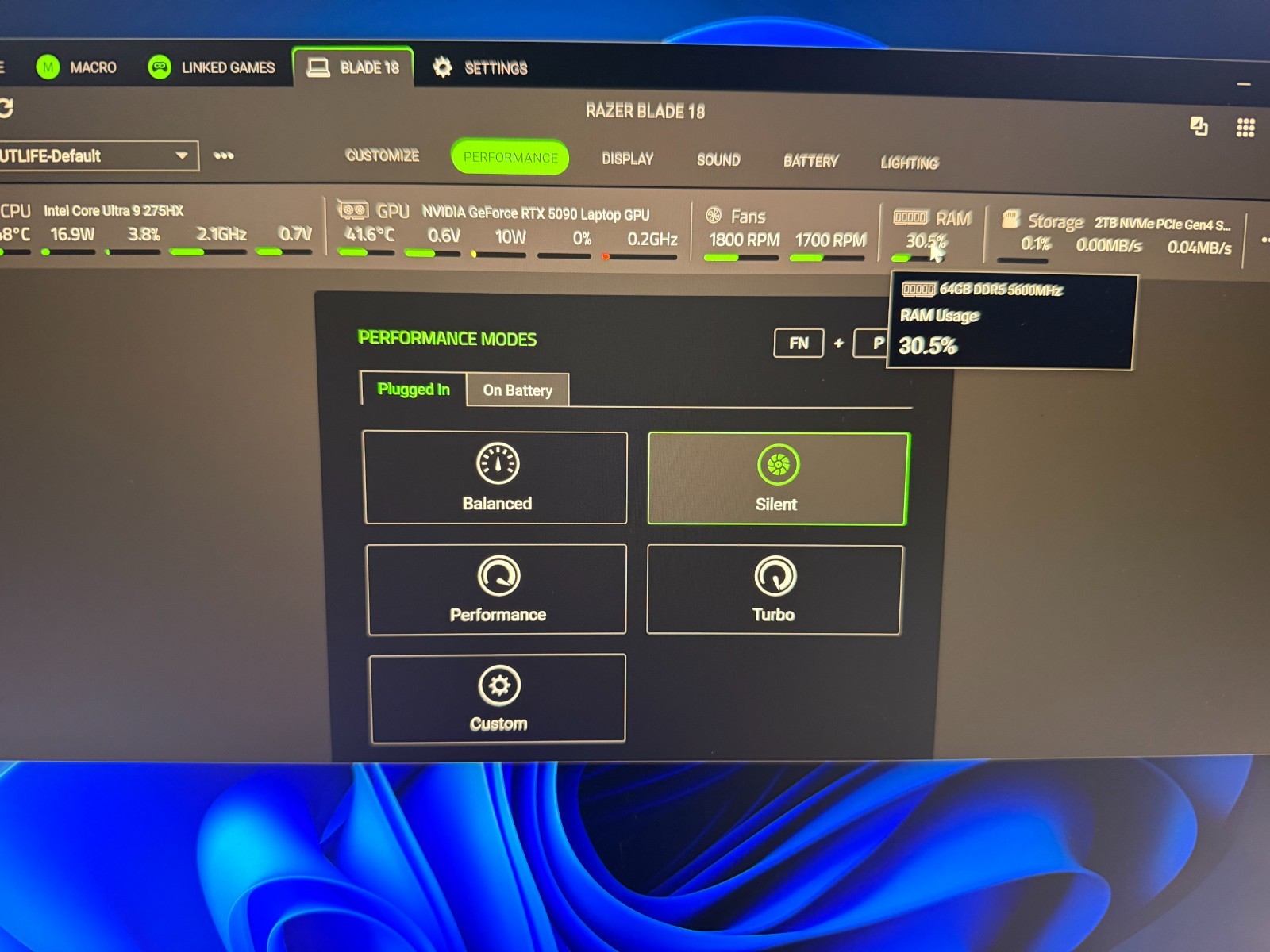Choose the Performance mode button
1270x952 pixels.
(x=497, y=589)
